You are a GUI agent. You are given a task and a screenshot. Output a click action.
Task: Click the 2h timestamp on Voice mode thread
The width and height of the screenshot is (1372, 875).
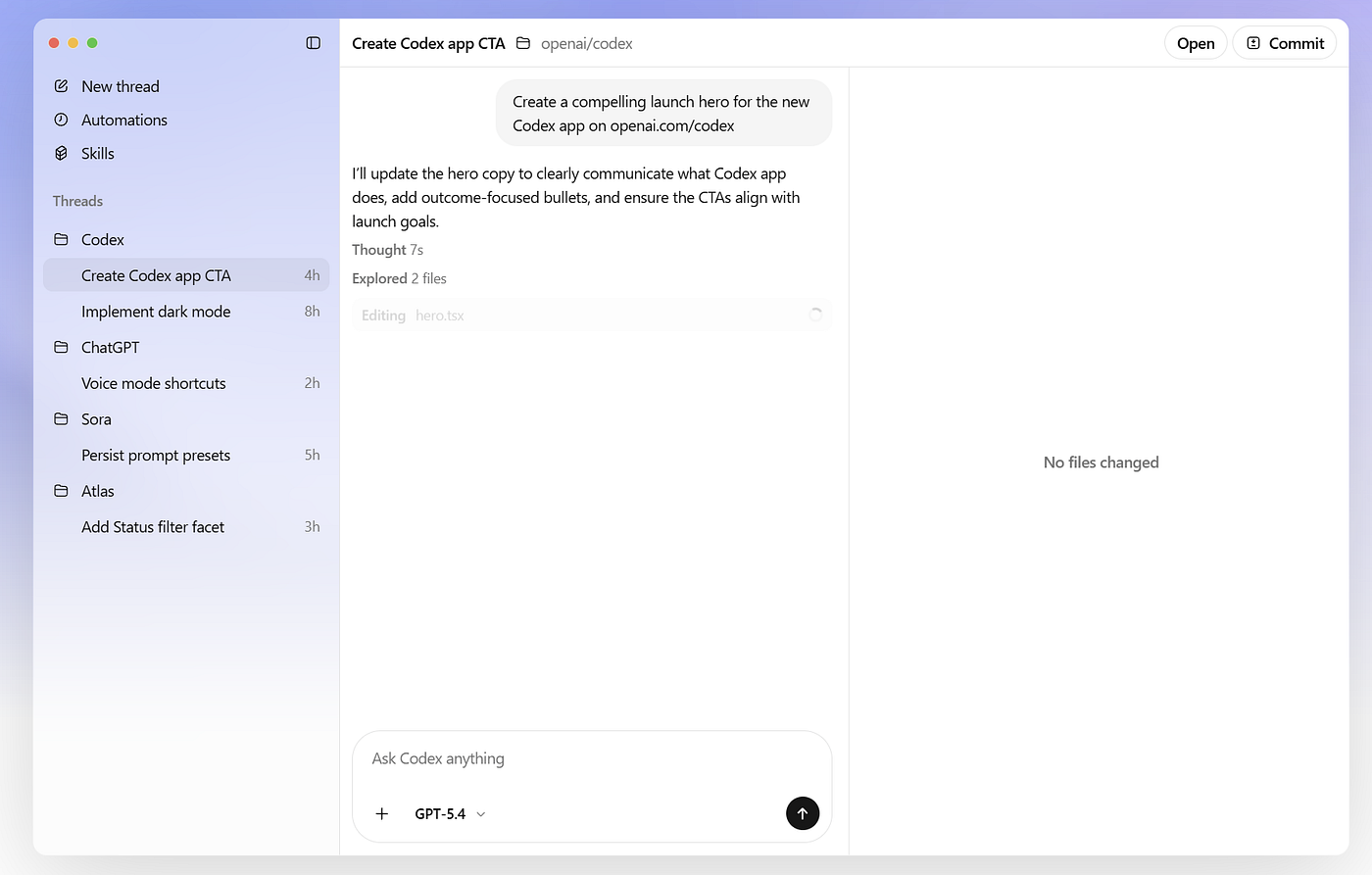(312, 383)
